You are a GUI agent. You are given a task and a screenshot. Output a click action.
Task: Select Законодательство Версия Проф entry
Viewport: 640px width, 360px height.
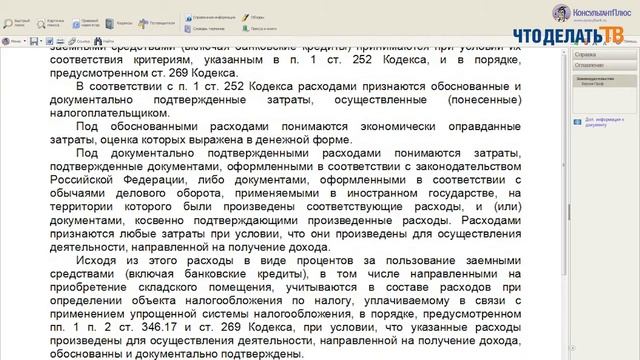604,81
